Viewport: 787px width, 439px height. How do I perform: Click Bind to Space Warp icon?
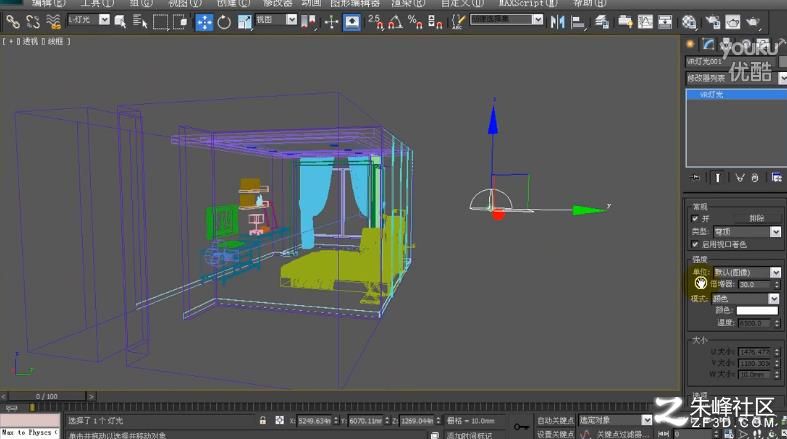click(x=53, y=22)
